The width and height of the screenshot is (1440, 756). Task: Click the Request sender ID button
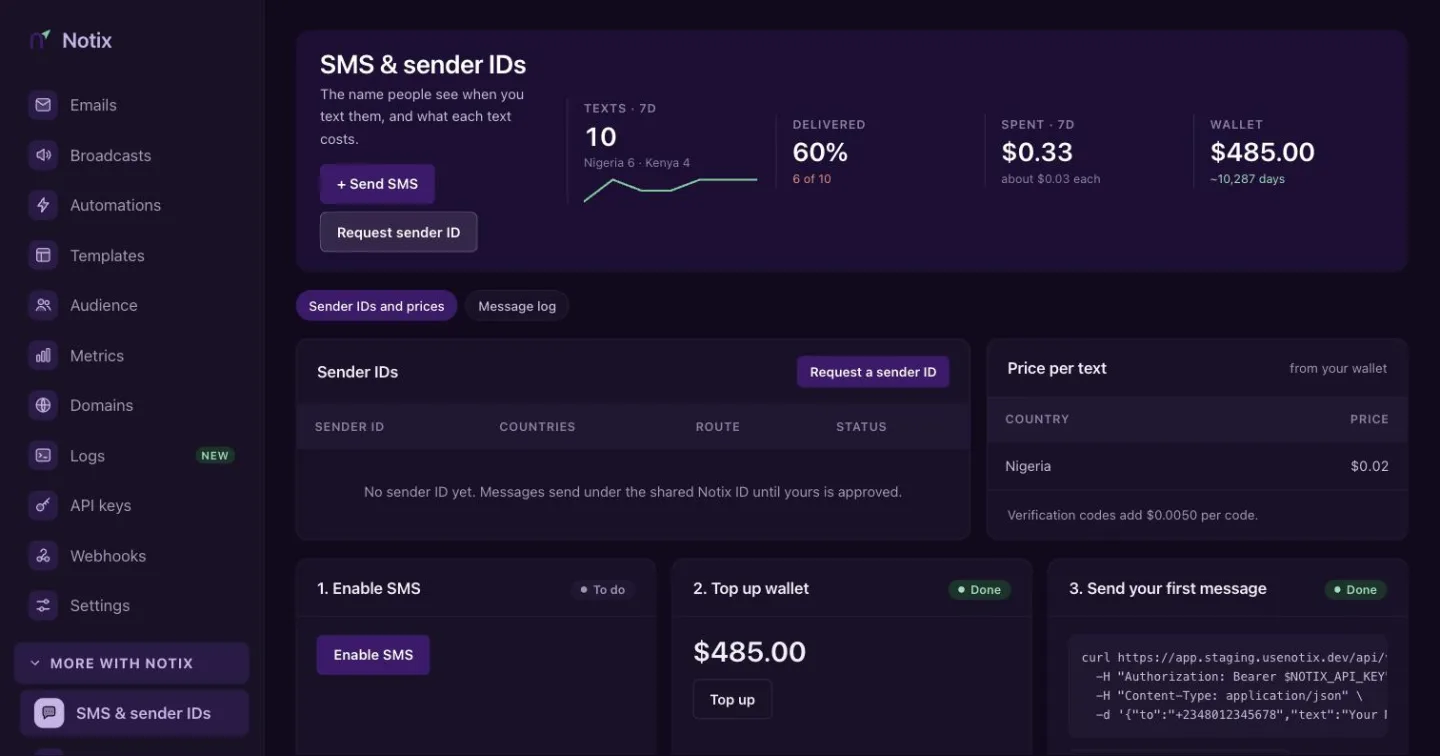click(x=398, y=232)
